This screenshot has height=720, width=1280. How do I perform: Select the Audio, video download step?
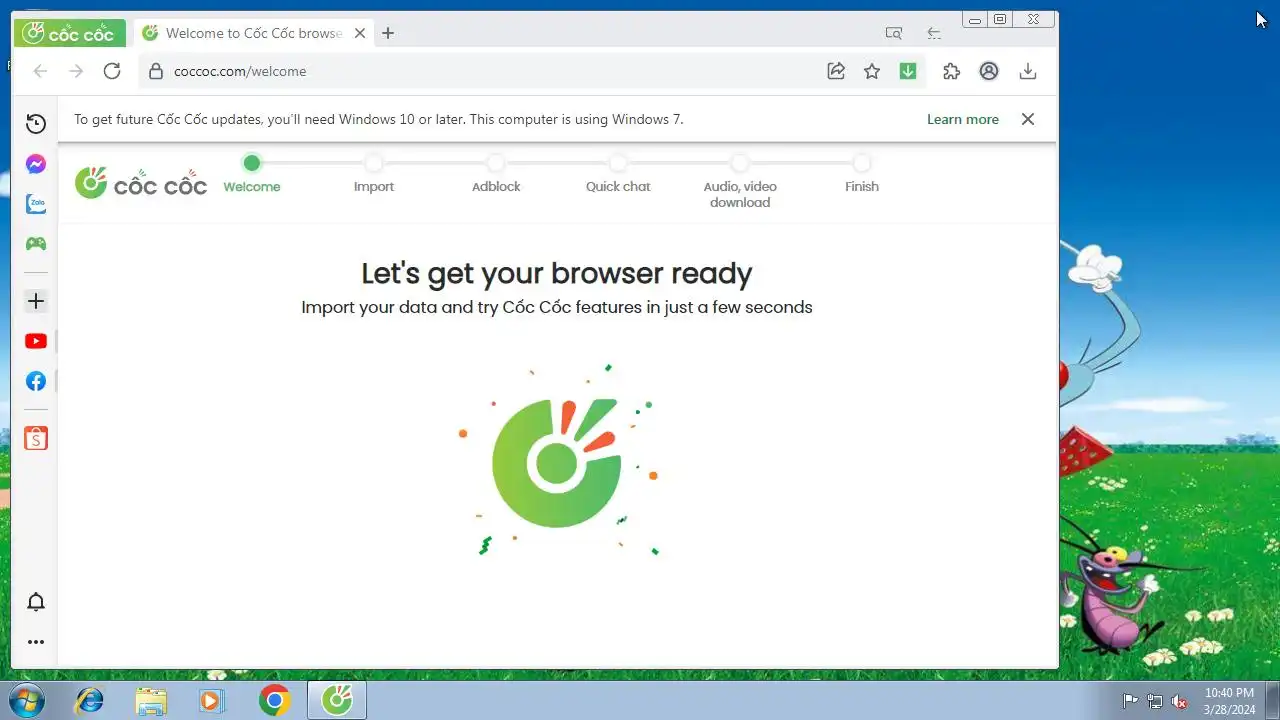740,182
